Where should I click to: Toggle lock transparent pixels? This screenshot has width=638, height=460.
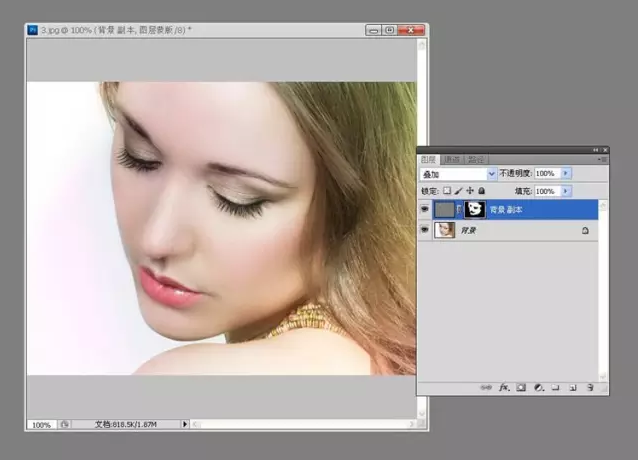446,190
